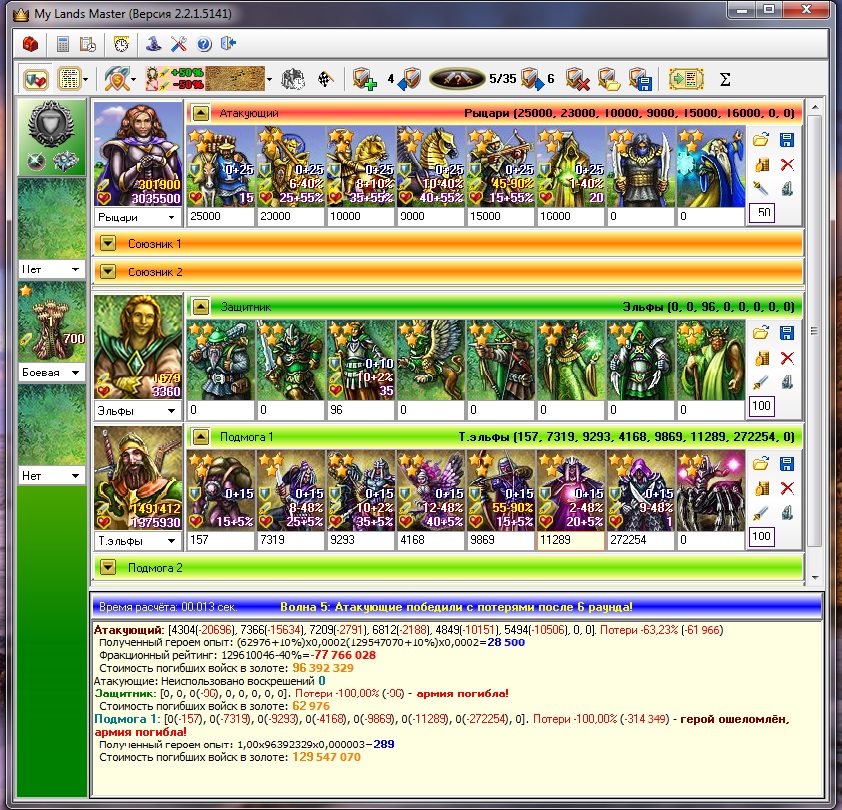
Task: Toggle the crossed swords question battle button
Action: click(x=457, y=79)
